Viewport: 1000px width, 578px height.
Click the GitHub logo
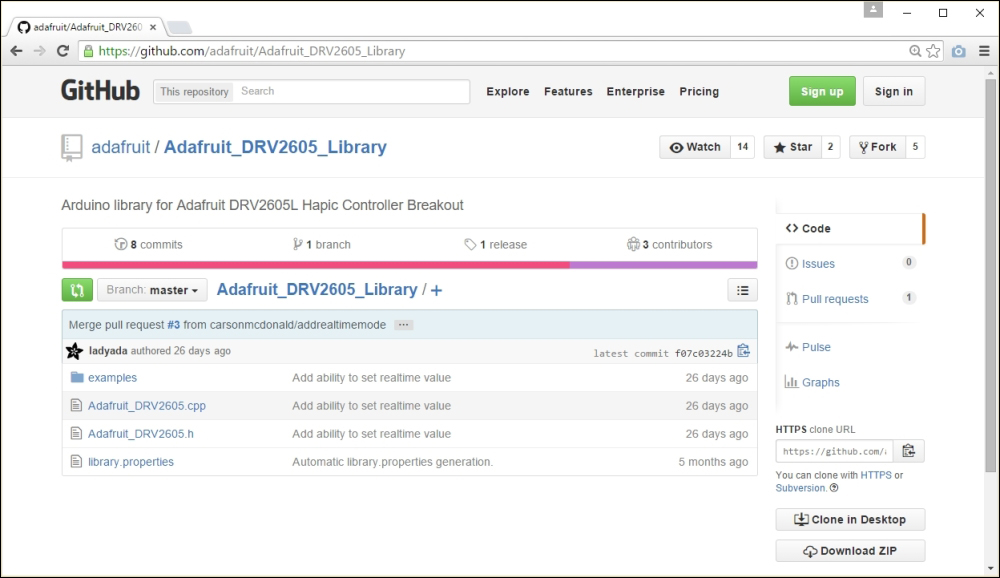coord(100,91)
